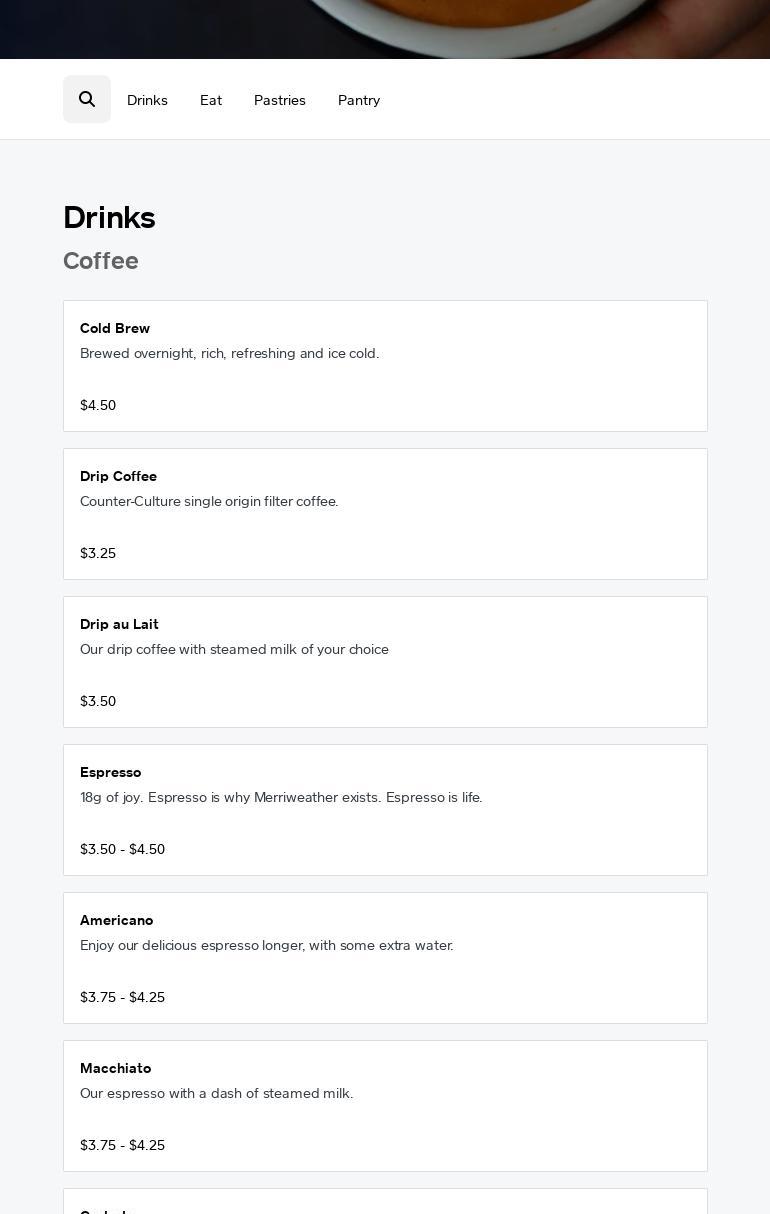The width and height of the screenshot is (770, 1214).
Task: Select the Americano item title
Action: [x=116, y=920]
